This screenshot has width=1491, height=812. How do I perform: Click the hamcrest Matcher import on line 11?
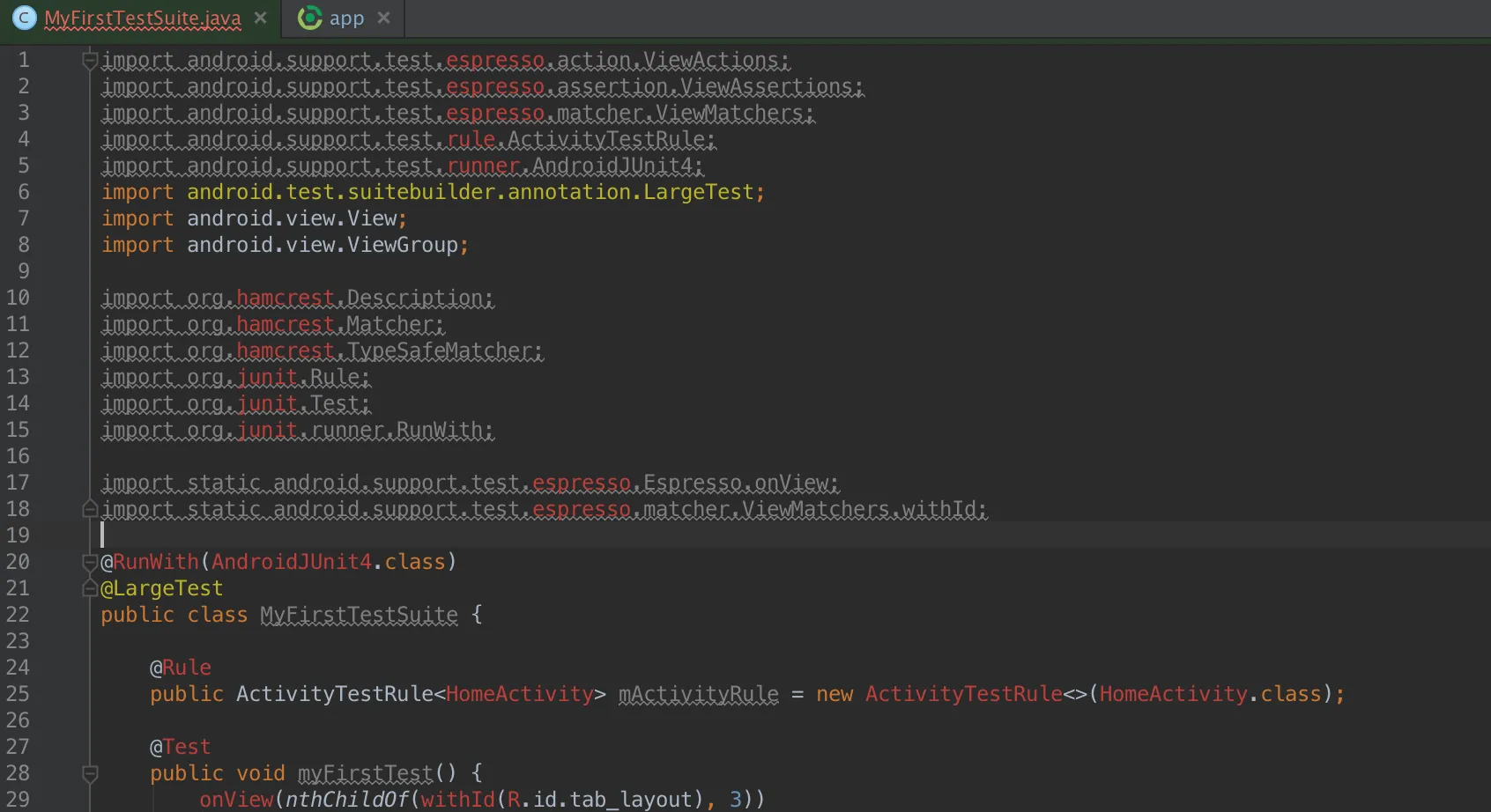point(272,324)
